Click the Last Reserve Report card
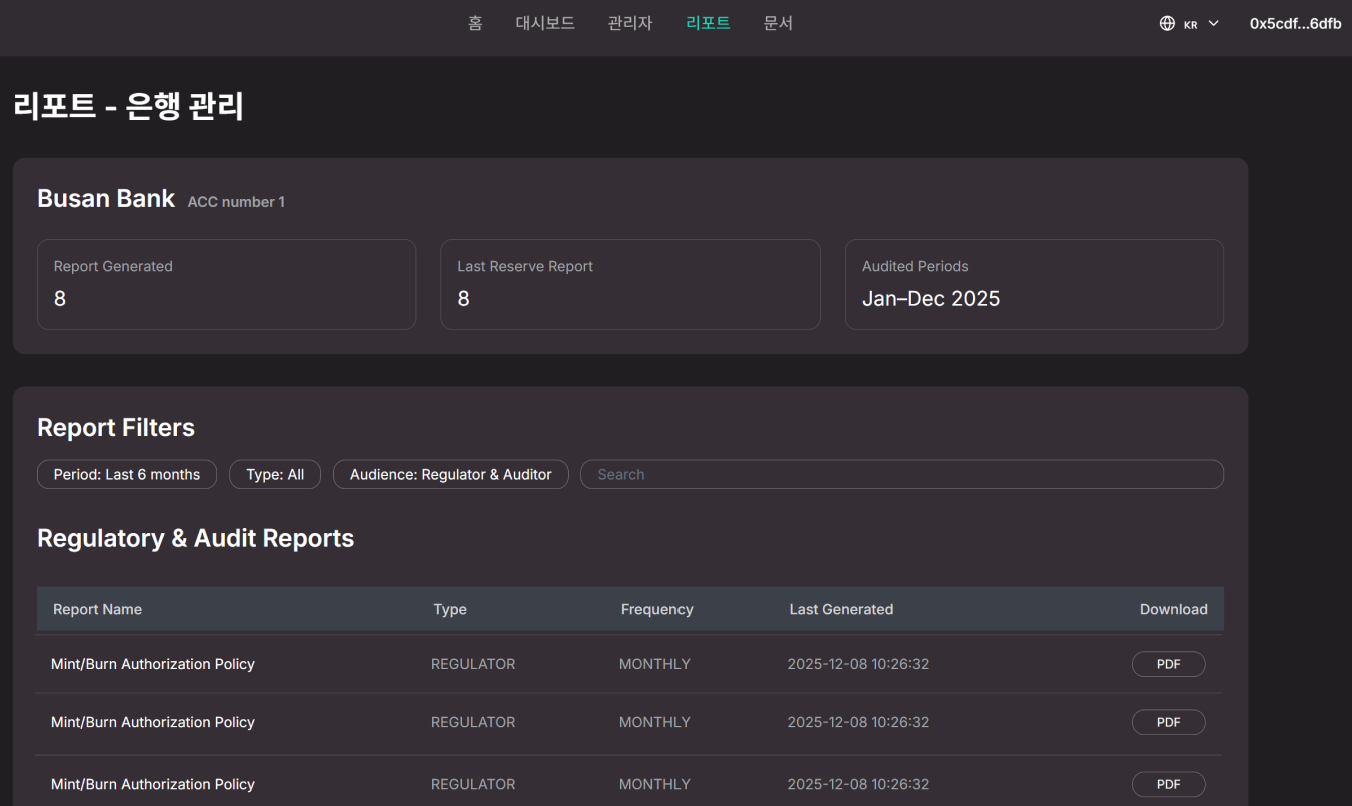This screenshot has height=806, width=1352. 630,284
